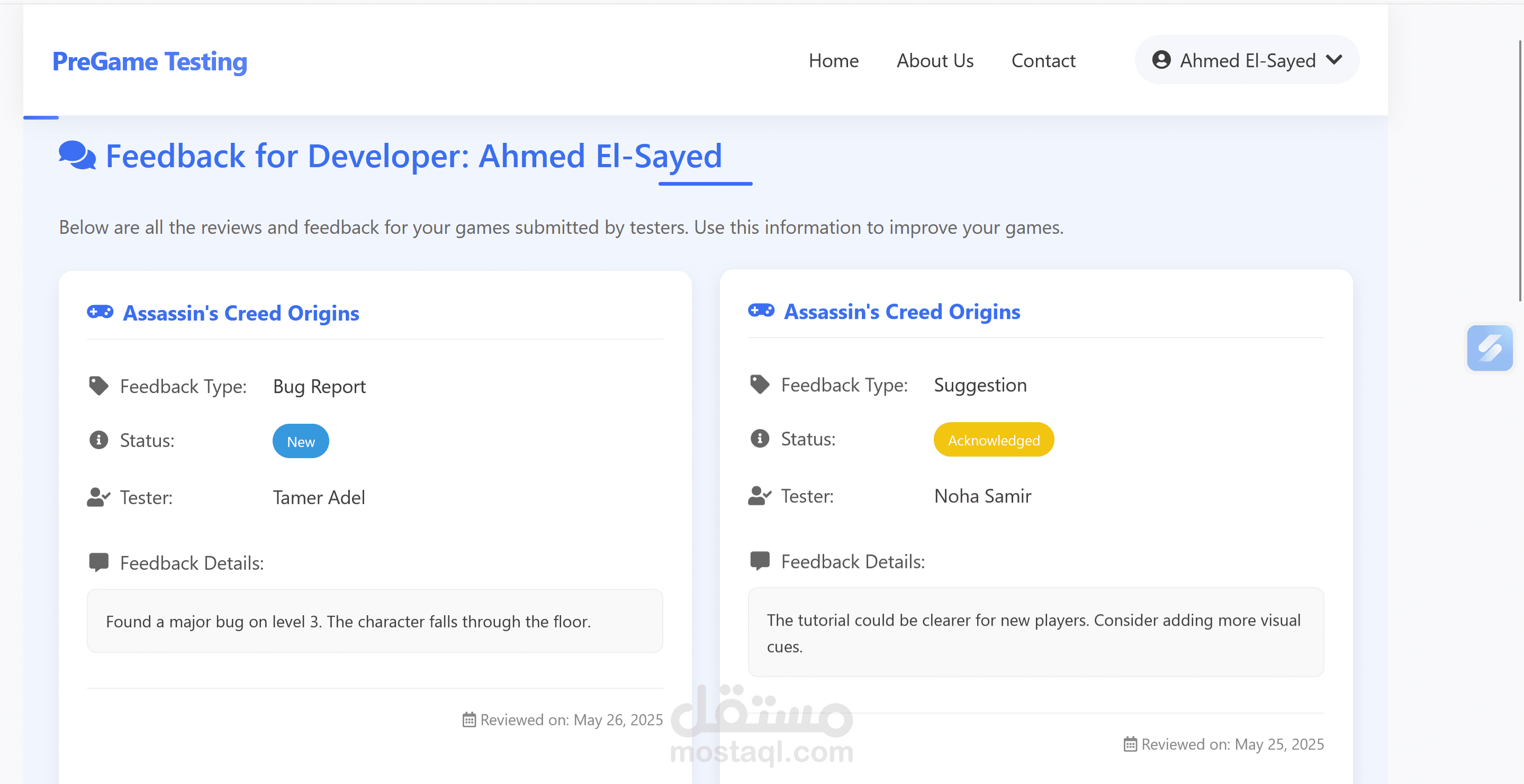Go to the Home menu item
The height and width of the screenshot is (784, 1524).
[x=833, y=60]
